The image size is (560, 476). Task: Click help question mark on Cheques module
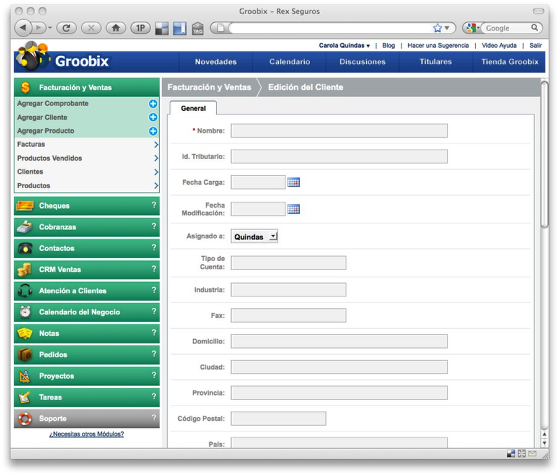click(154, 205)
